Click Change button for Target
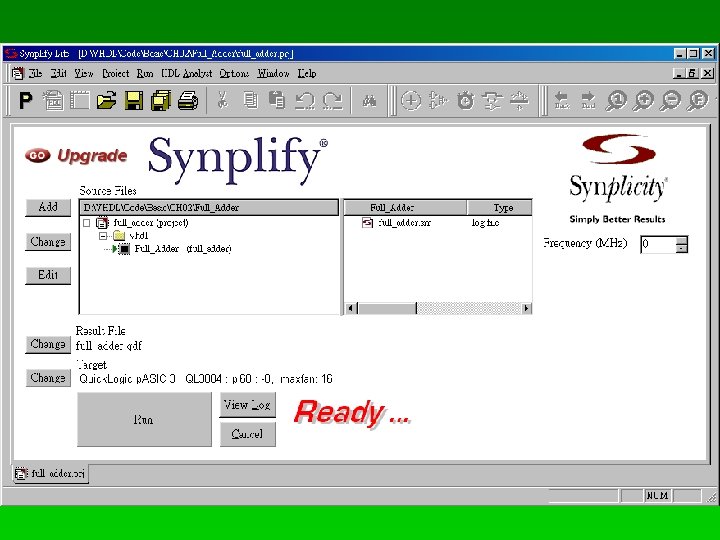 tap(48, 378)
